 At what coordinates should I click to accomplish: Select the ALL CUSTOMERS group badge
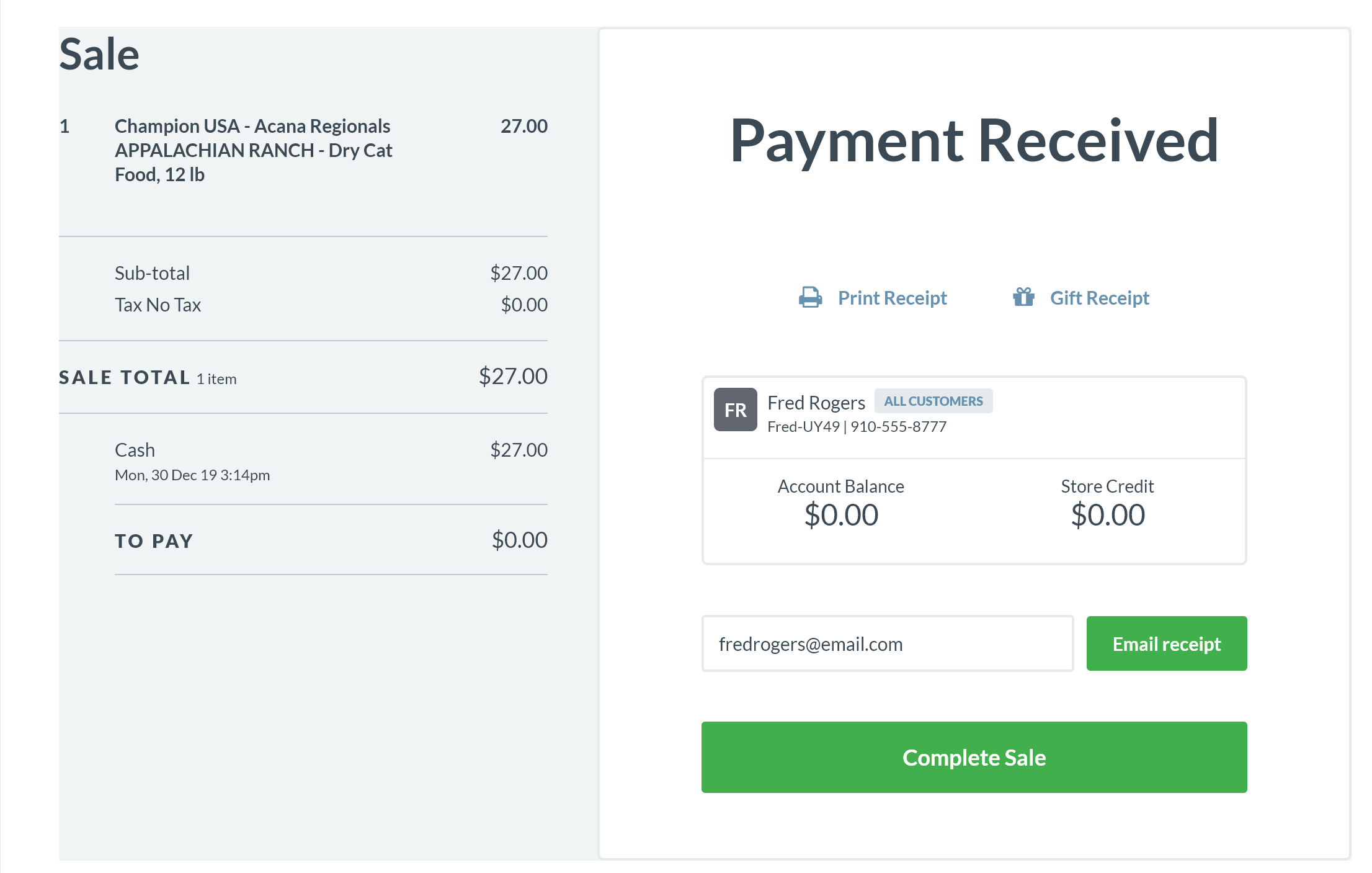[933, 401]
